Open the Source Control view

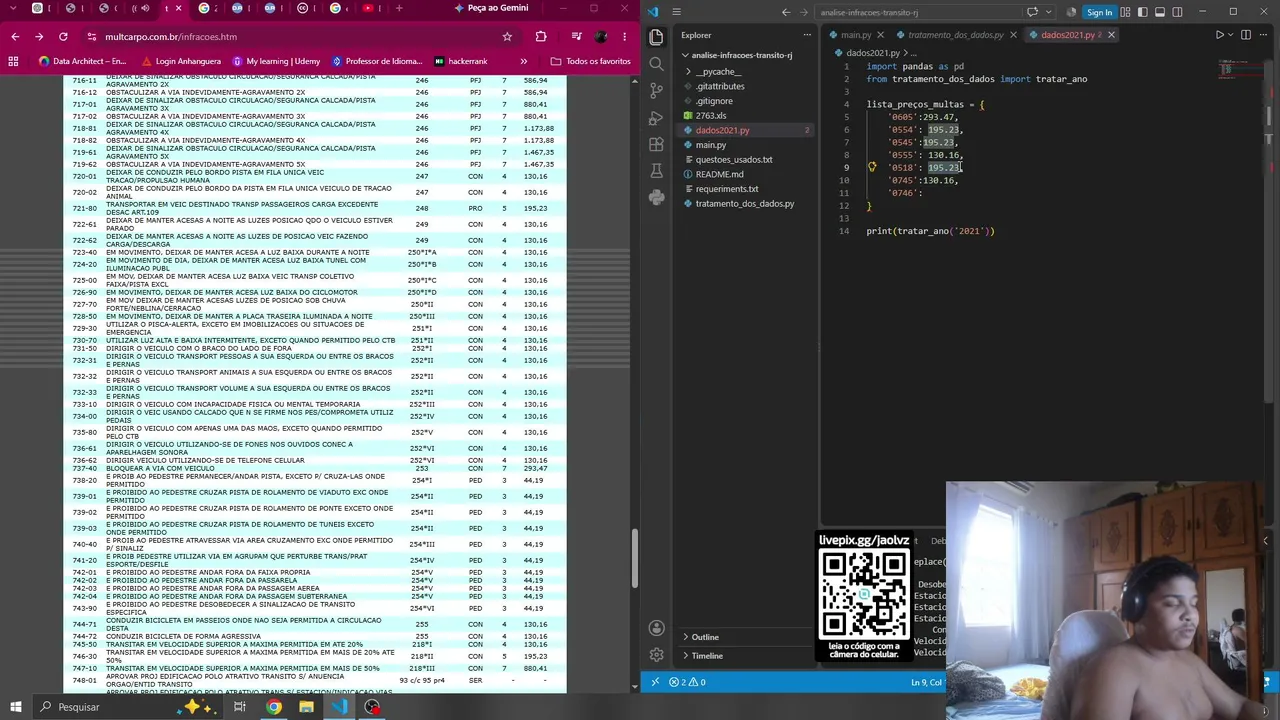(656, 91)
